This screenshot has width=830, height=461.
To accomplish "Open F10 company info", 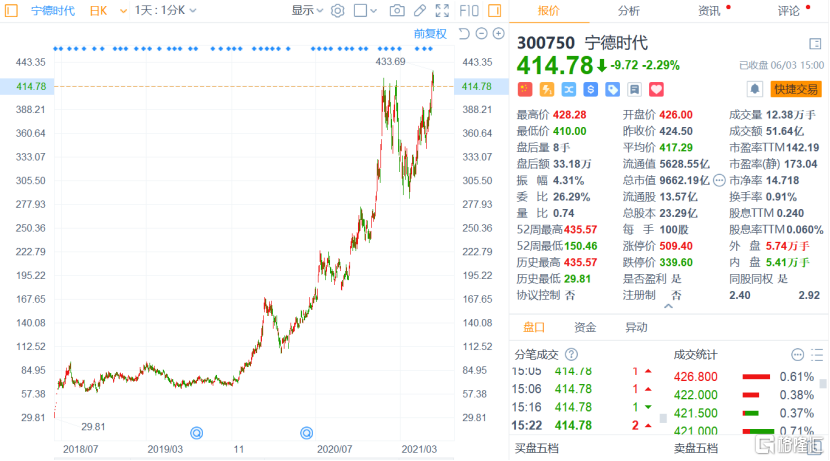I will (x=469, y=10).
